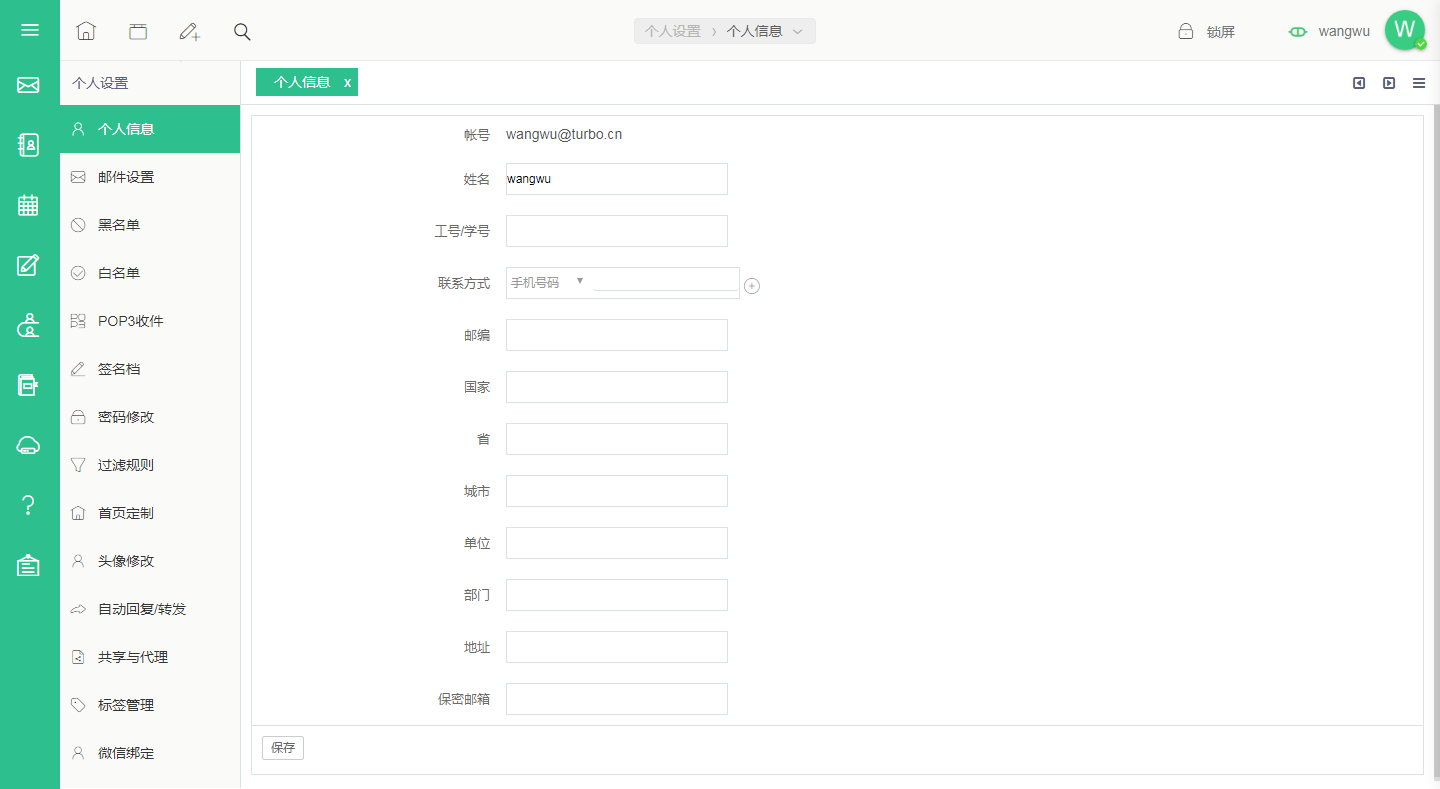
Task: Click the 国家 input field
Action: (x=617, y=387)
